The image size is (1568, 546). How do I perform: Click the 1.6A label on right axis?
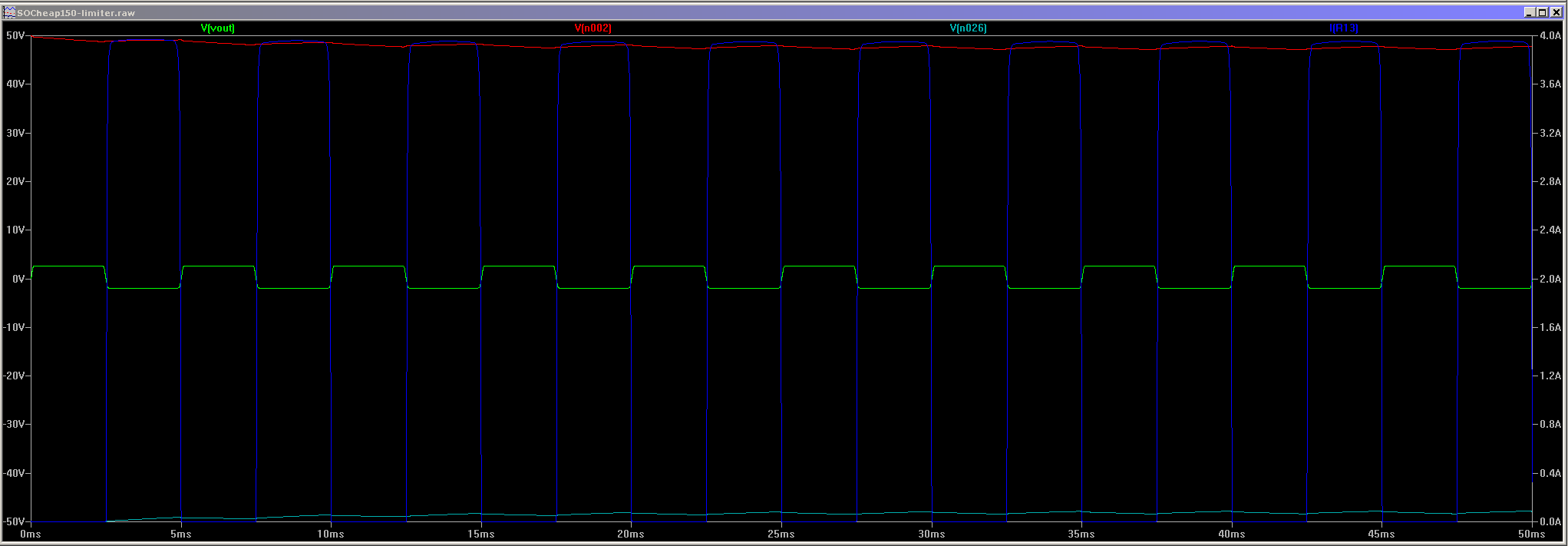click(x=1550, y=327)
